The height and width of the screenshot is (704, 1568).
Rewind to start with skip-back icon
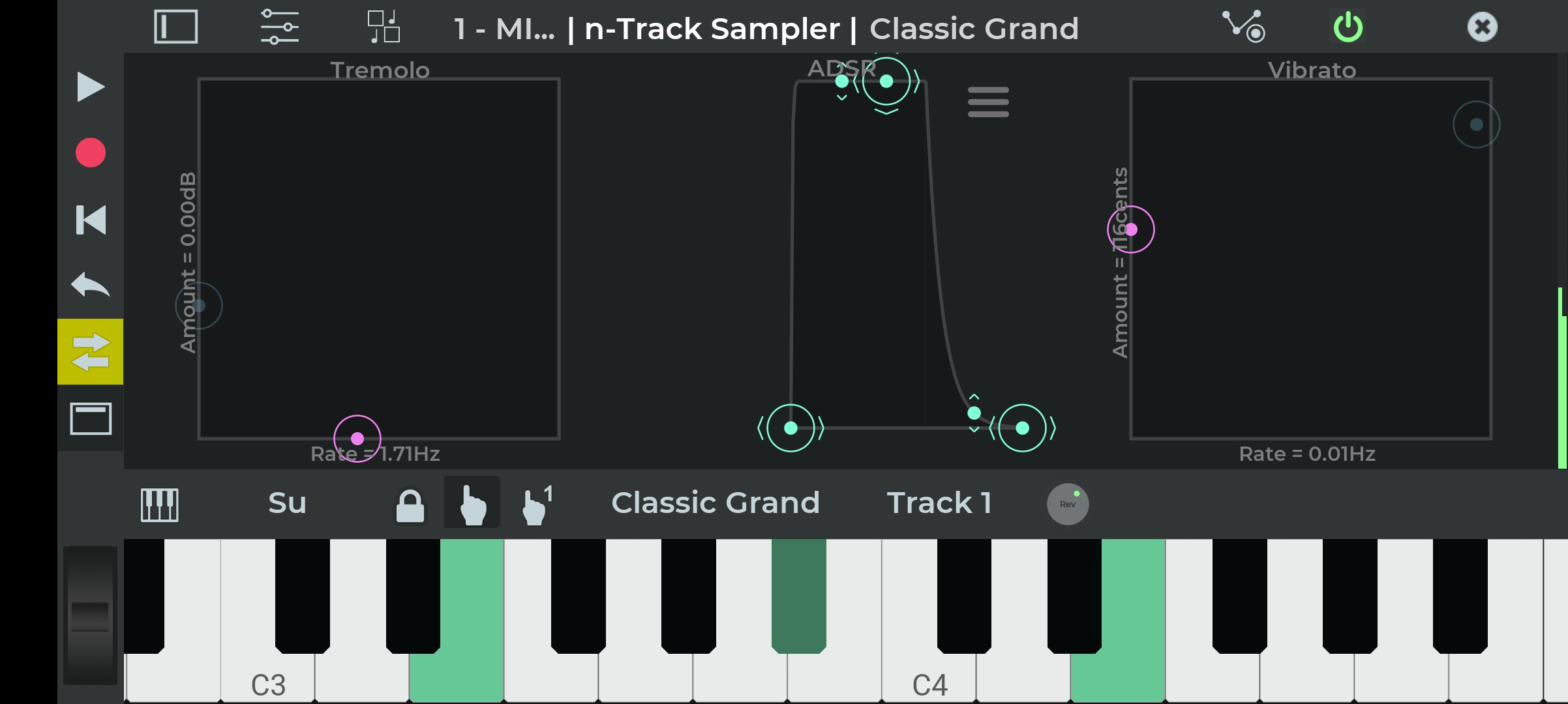pyautogui.click(x=91, y=220)
